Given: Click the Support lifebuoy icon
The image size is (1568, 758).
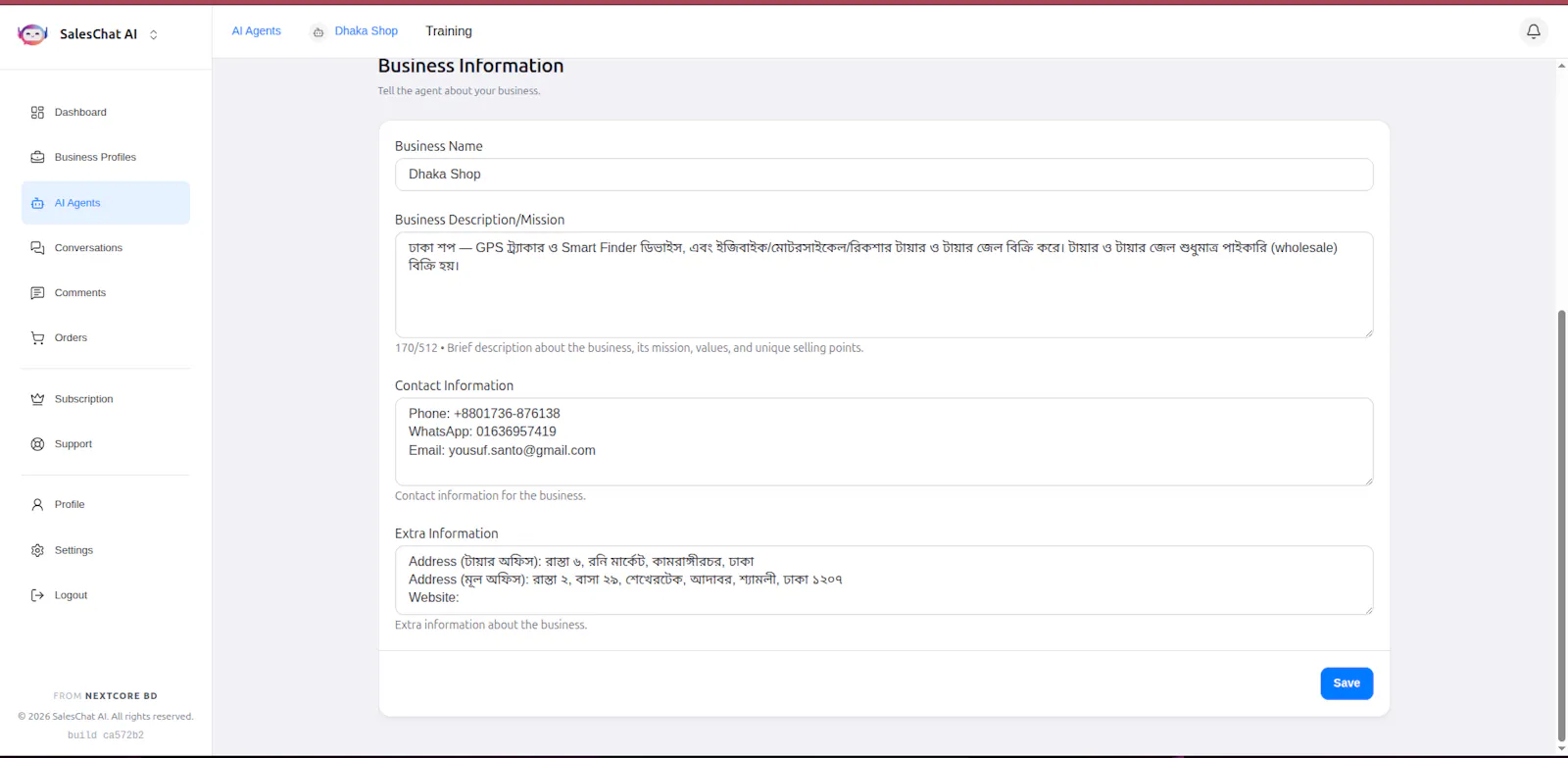Looking at the screenshot, I should pos(37,444).
